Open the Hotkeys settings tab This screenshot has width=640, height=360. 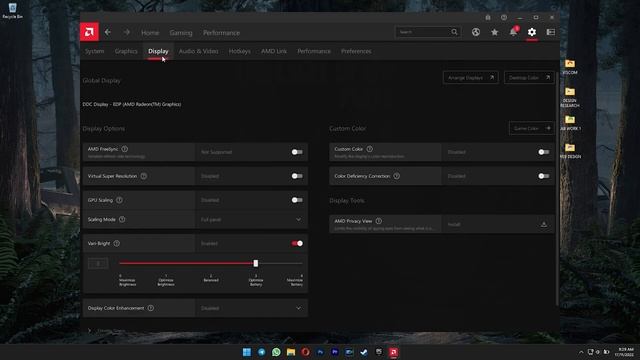(240, 51)
